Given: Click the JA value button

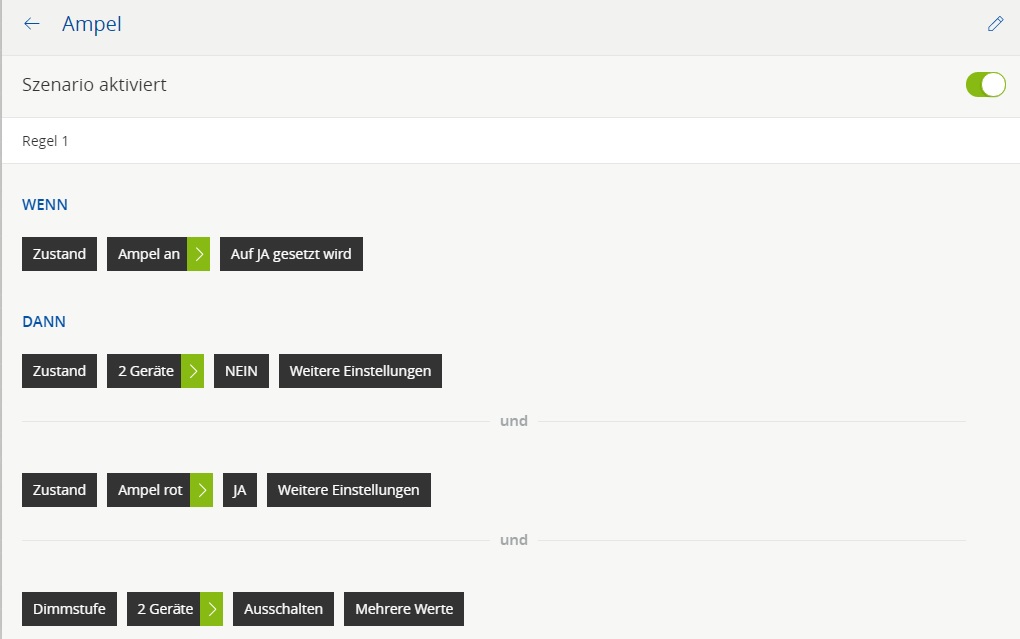Looking at the screenshot, I should (x=240, y=490).
